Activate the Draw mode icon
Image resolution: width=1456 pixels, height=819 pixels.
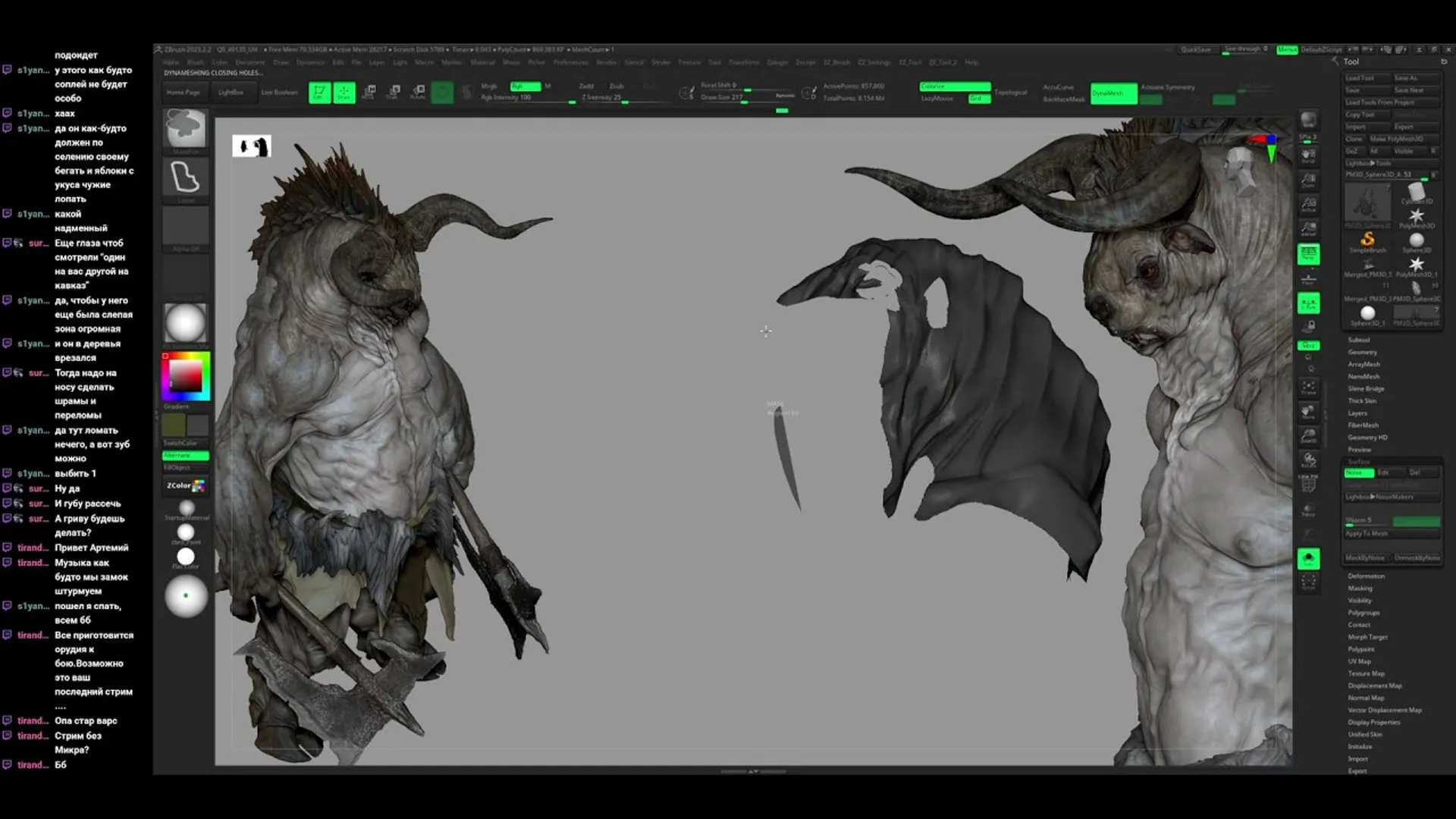point(344,93)
